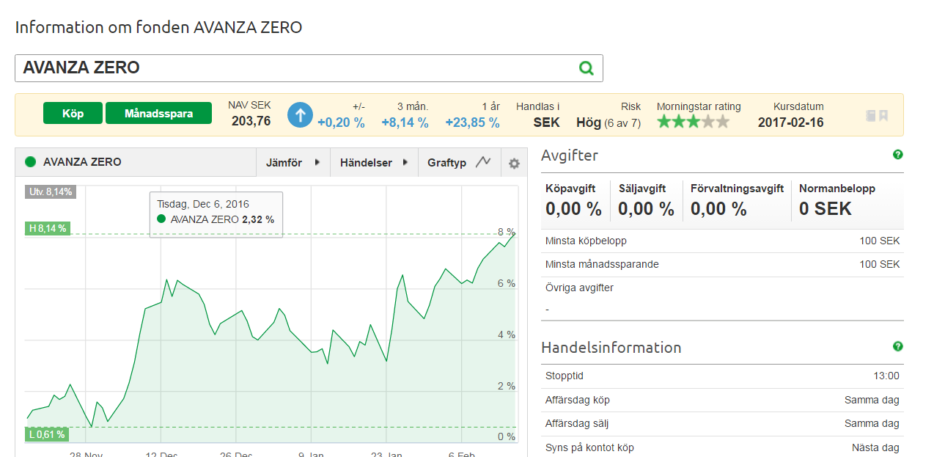Click the Graftyp line chart icon
934x457 pixels.
tap(483, 162)
